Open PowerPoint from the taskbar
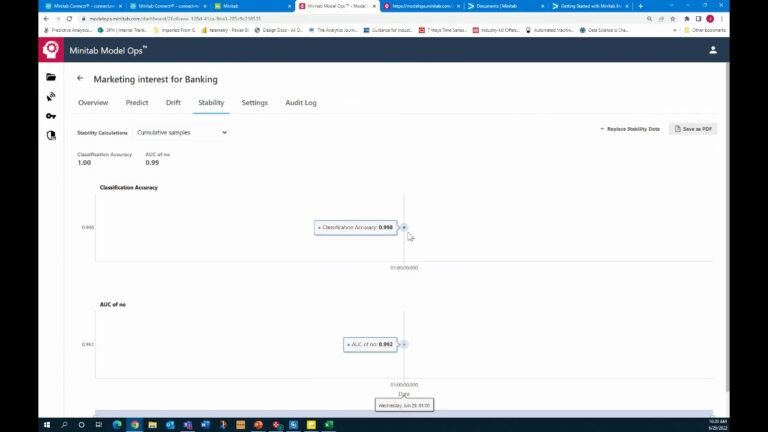Image resolution: width=768 pixels, height=432 pixels. (x=258, y=425)
